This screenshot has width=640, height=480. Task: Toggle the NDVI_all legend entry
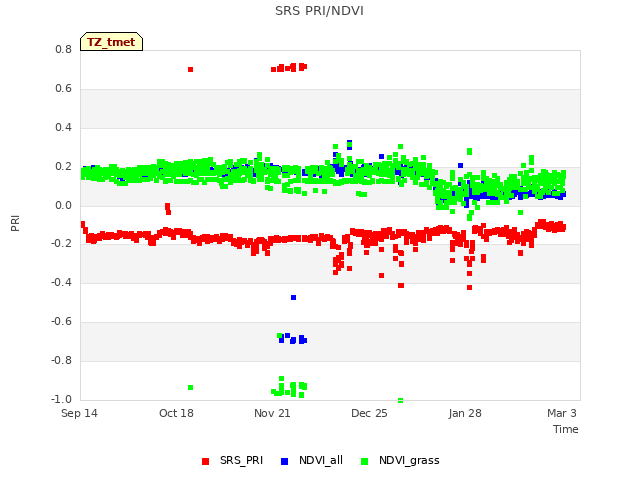tap(312, 460)
